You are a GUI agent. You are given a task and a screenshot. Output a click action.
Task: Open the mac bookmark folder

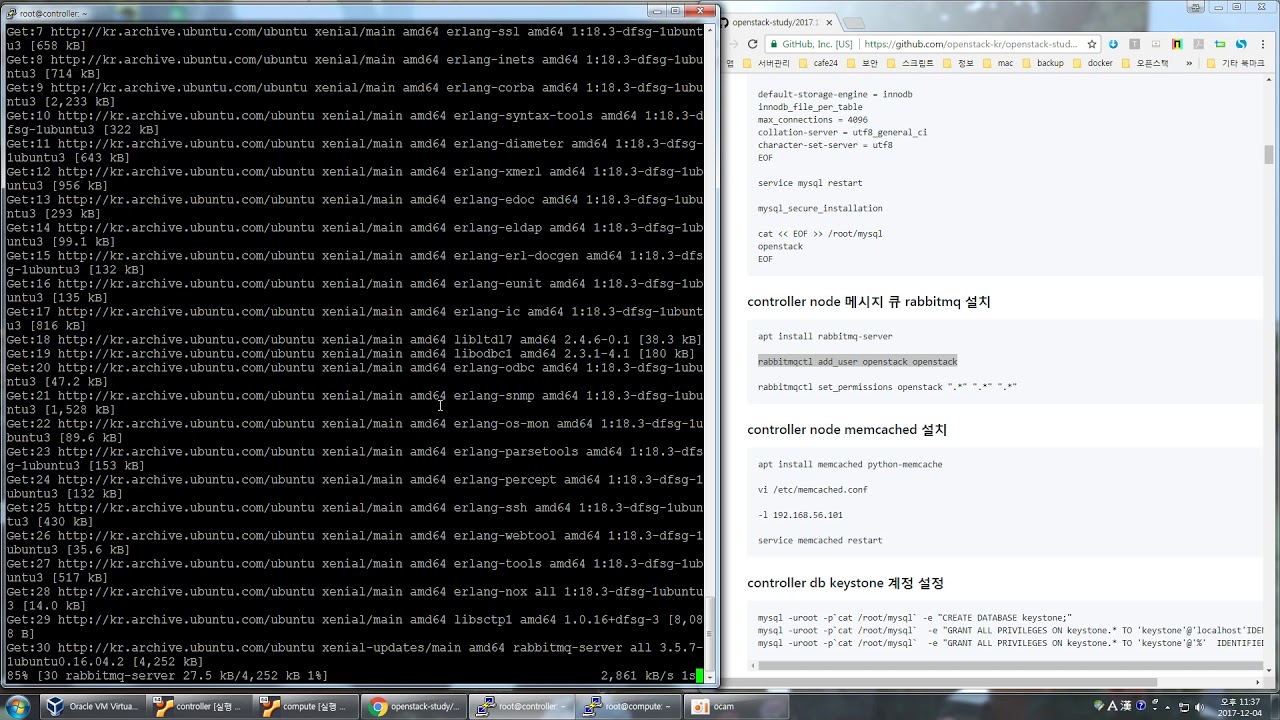point(997,63)
